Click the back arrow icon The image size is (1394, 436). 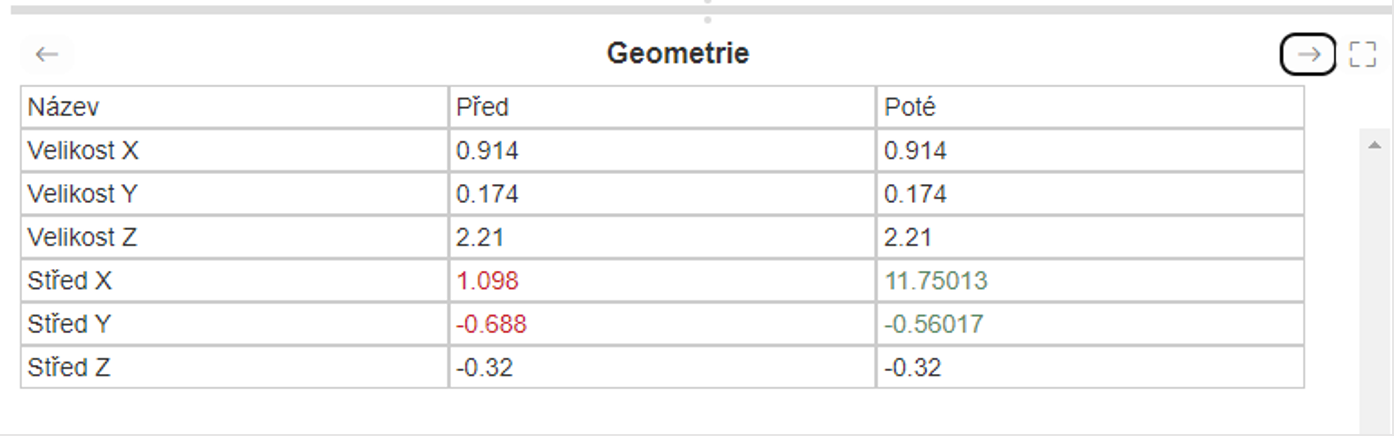tap(47, 54)
